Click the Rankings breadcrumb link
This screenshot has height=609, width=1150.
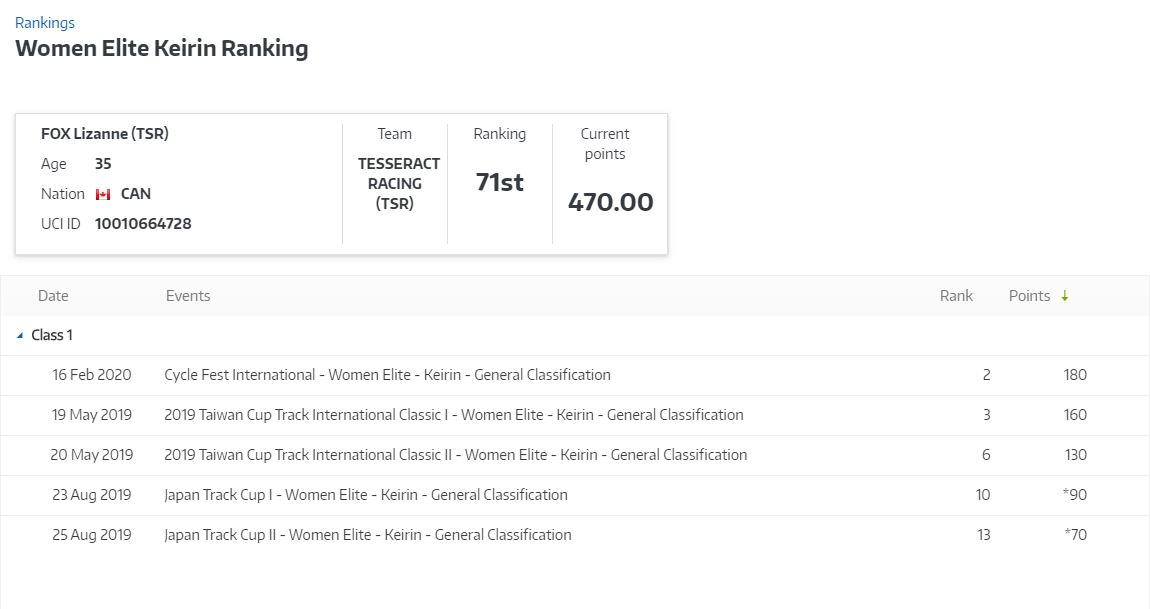click(44, 22)
